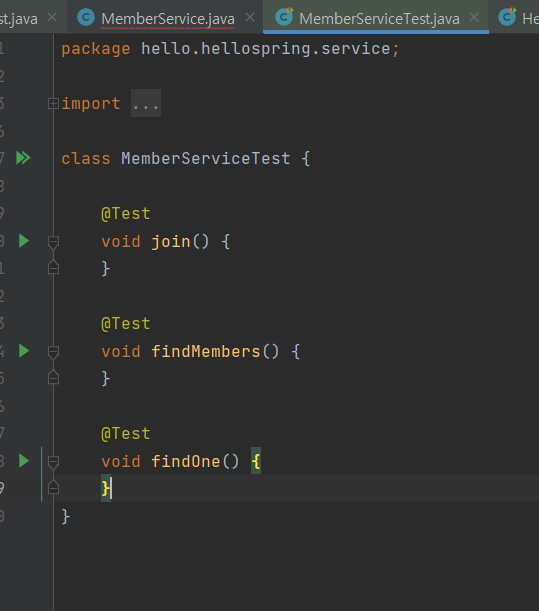
Task: Run the MemberServiceTest class
Action: (x=23, y=158)
